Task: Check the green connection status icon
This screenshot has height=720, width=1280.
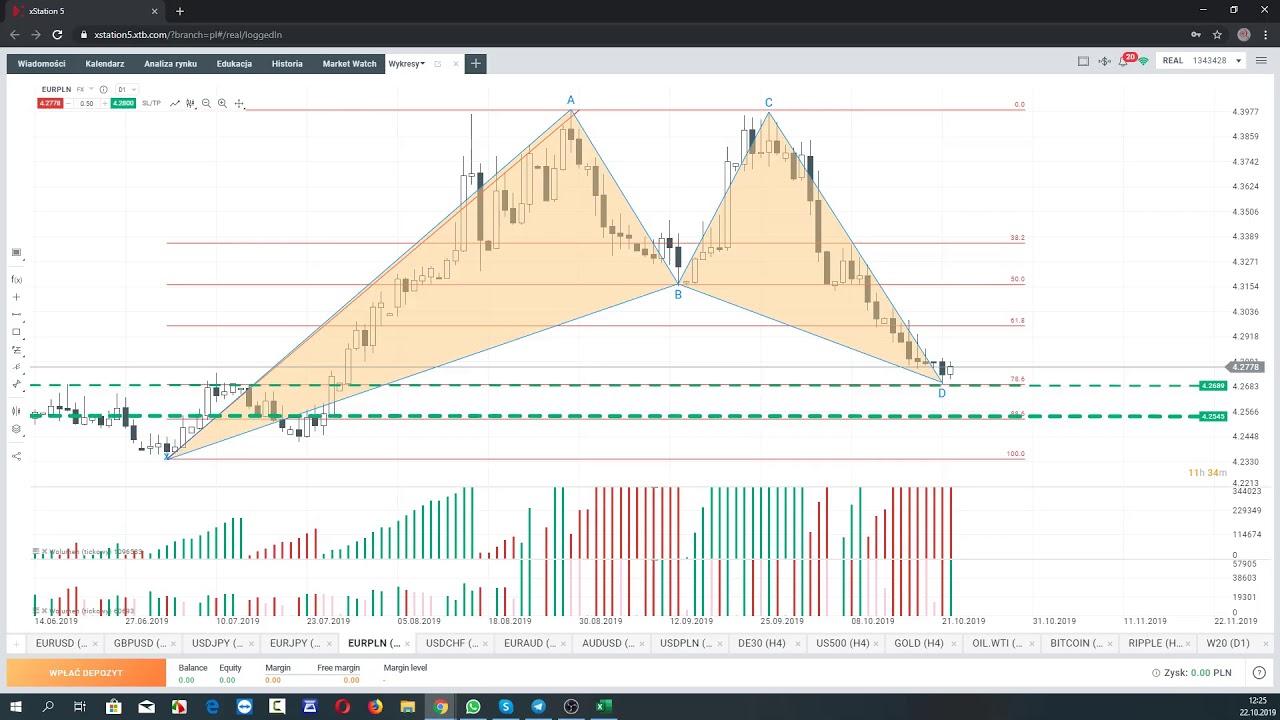Action: 1144,61
